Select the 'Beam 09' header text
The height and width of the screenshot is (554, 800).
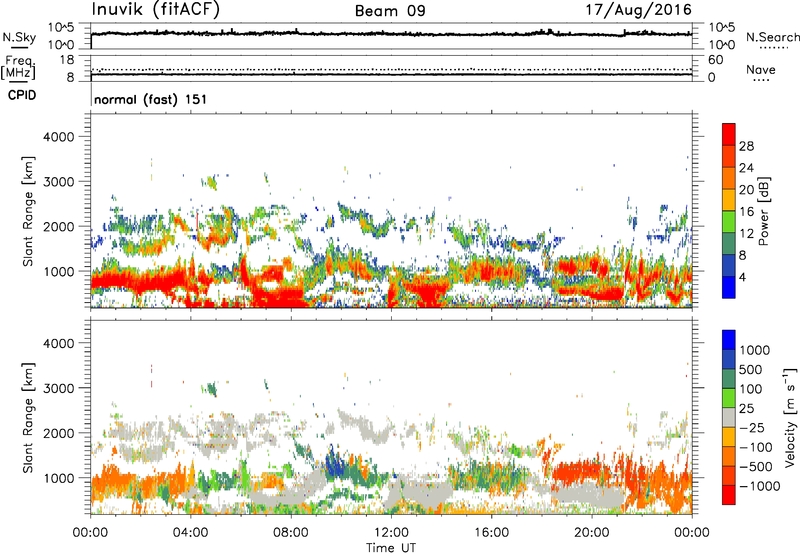[x=390, y=11]
